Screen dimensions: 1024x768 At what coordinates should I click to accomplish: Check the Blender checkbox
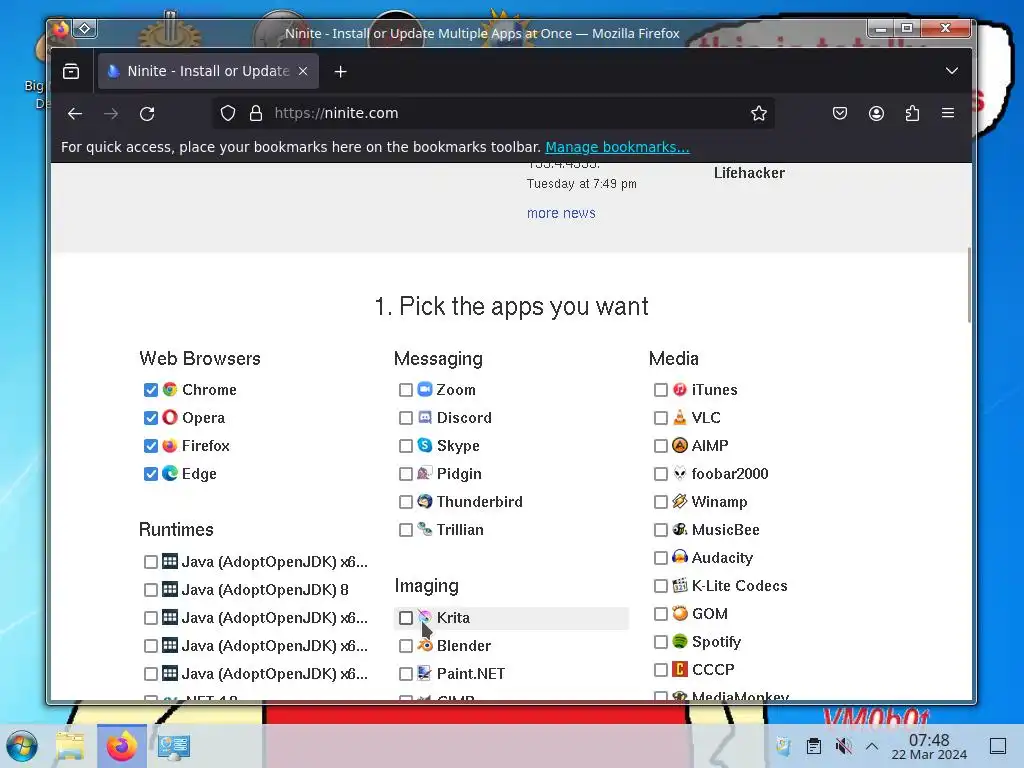click(406, 646)
